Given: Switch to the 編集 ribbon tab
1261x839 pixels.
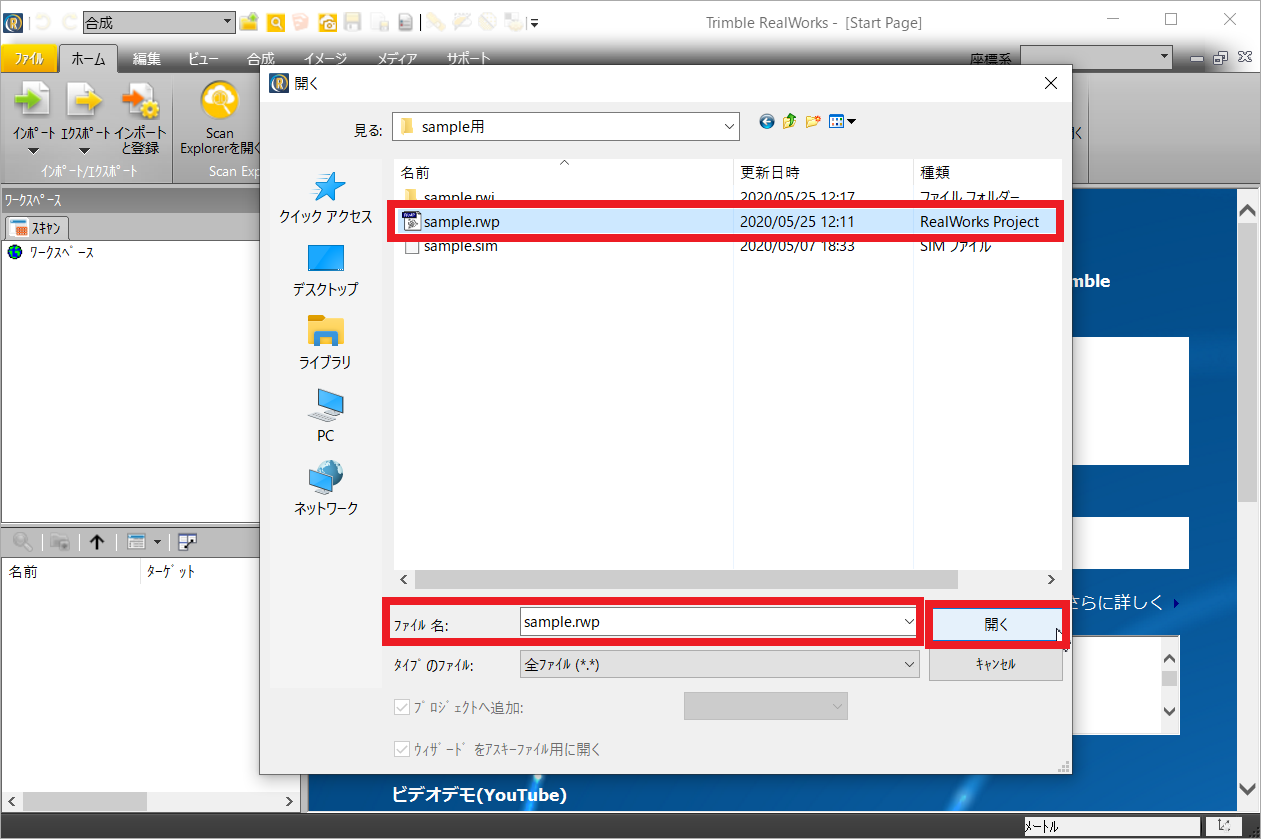Looking at the screenshot, I should (x=147, y=59).
